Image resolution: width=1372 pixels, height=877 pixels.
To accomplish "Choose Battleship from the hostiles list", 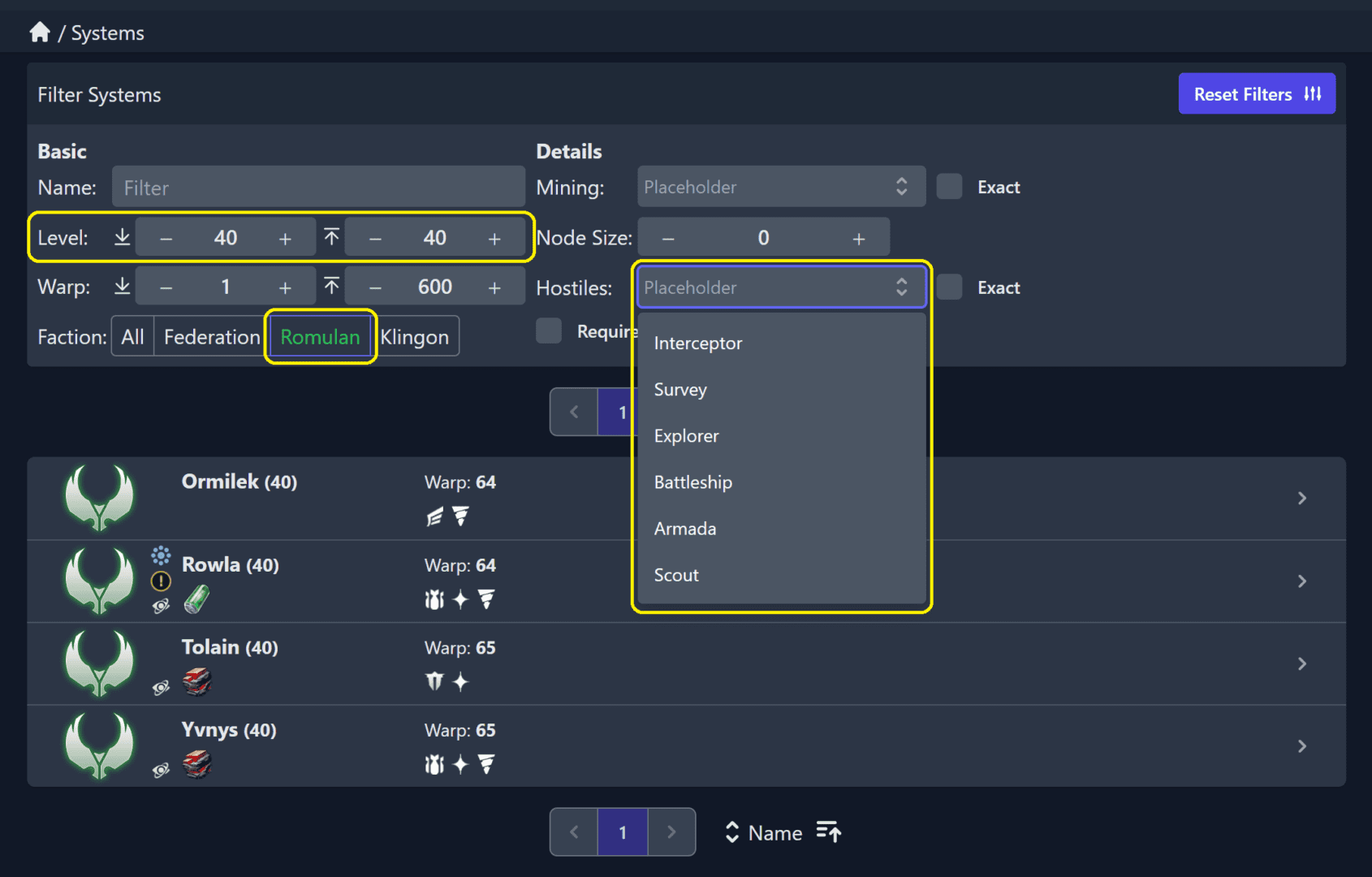I will point(692,482).
